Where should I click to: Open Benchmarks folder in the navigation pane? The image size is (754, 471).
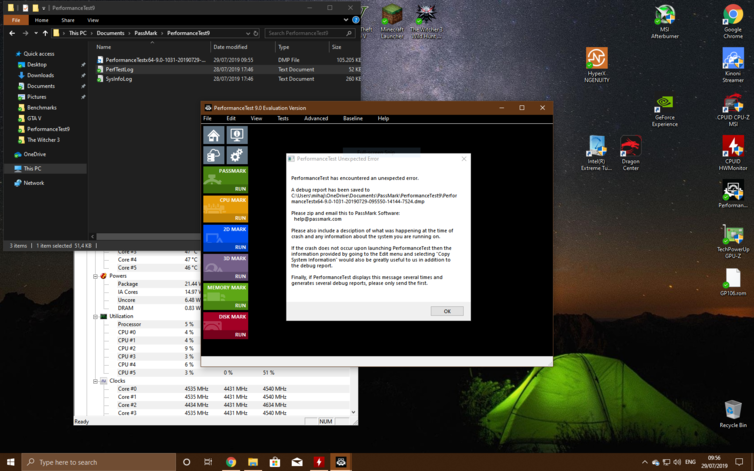[x=41, y=108]
